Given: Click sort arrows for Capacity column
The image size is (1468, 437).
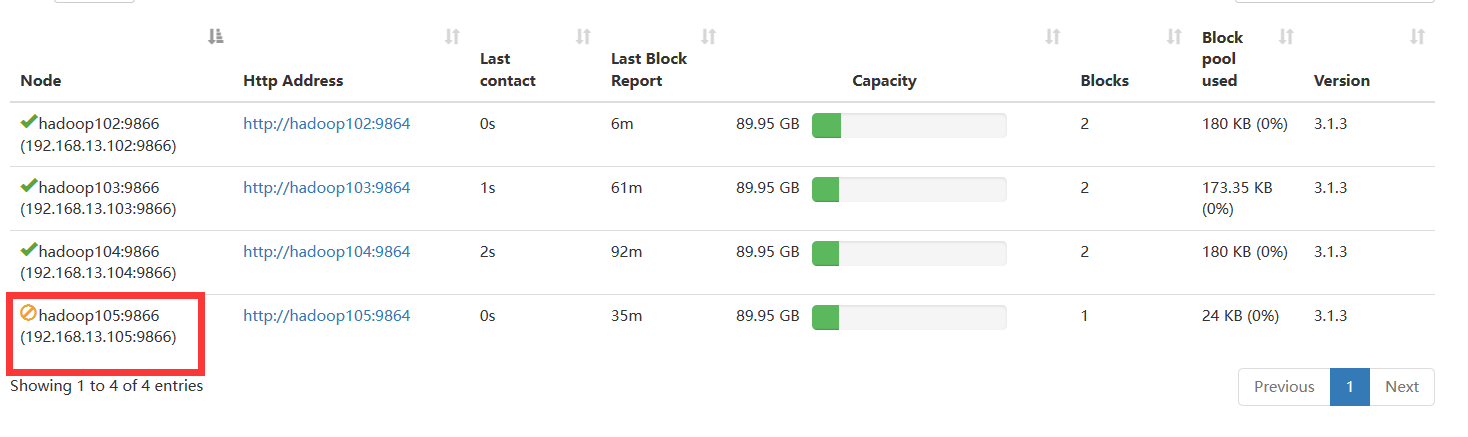Looking at the screenshot, I should click(1052, 37).
